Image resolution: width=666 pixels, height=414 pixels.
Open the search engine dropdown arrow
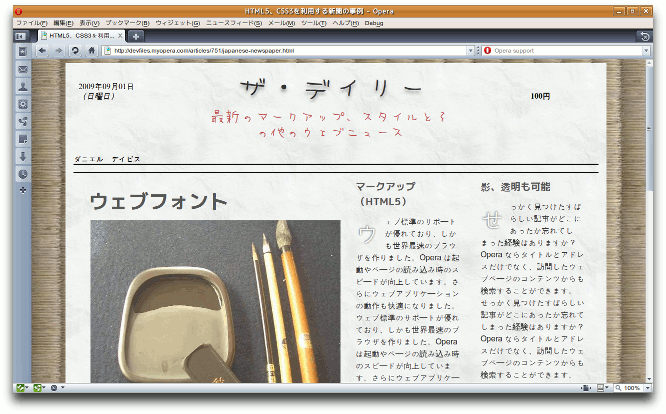point(646,51)
